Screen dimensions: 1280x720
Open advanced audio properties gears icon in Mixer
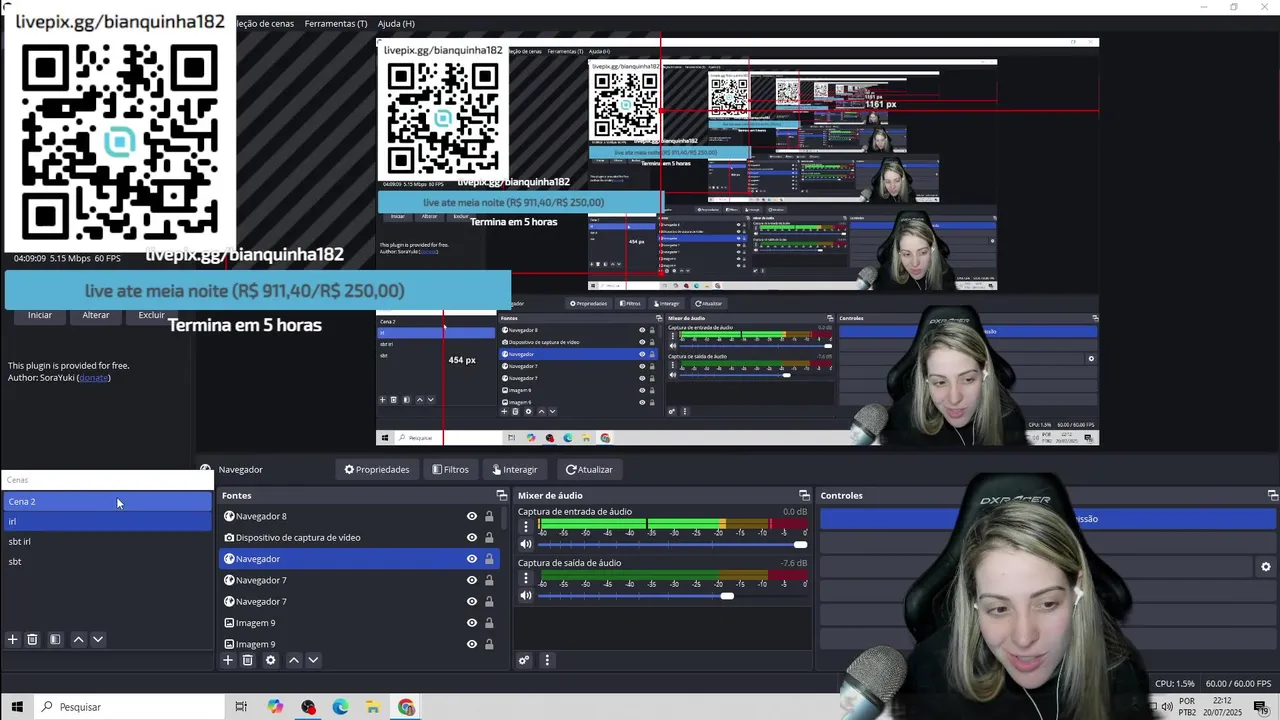click(524, 660)
